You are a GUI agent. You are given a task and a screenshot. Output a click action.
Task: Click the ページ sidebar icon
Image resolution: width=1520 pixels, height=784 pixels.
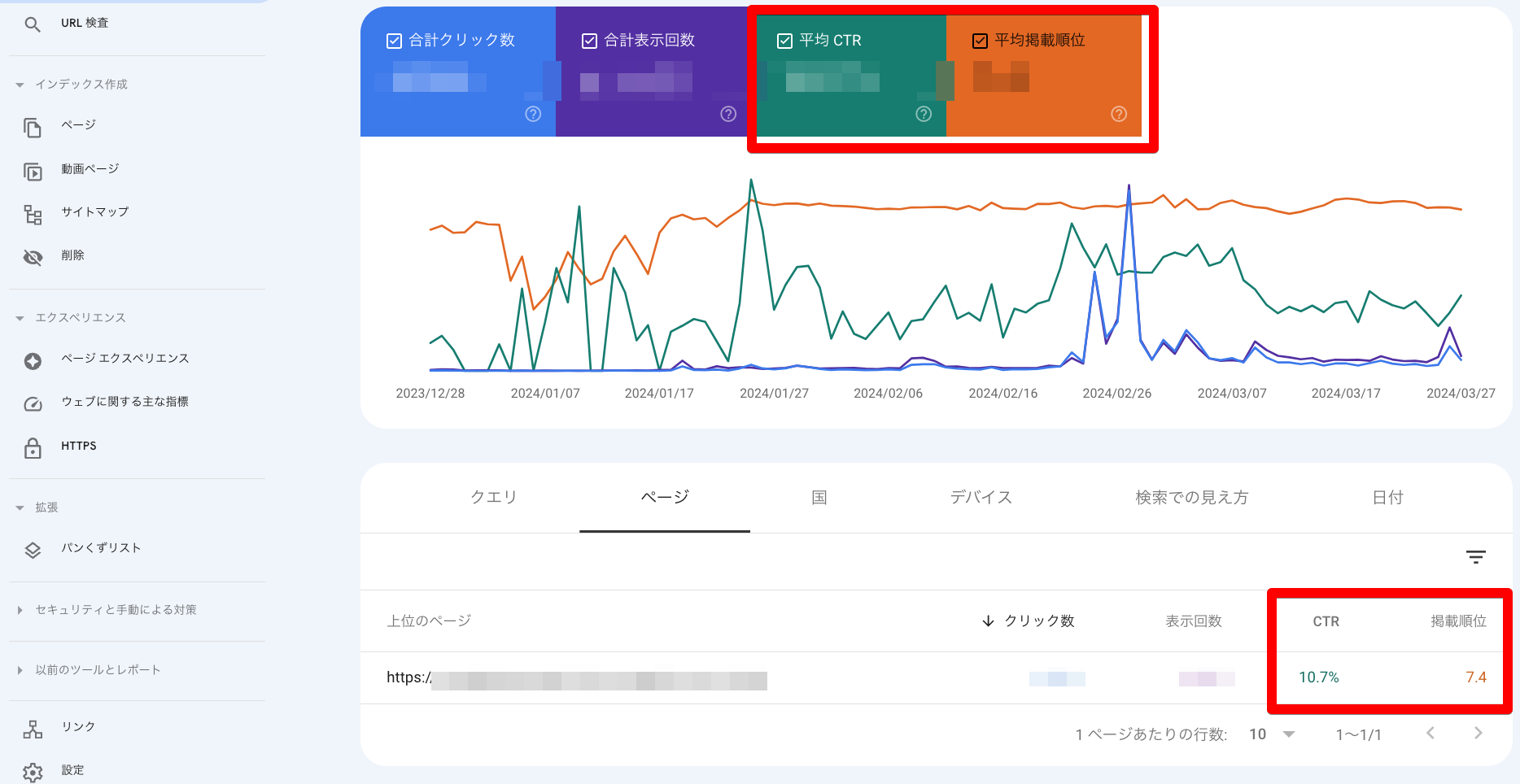pos(33,127)
